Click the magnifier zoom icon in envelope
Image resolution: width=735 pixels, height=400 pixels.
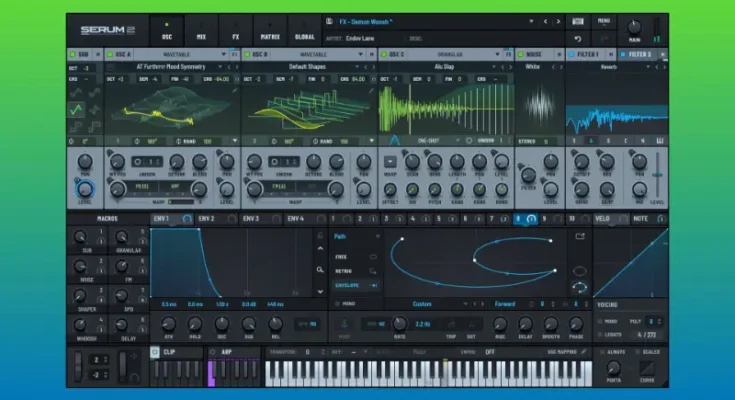click(x=319, y=269)
